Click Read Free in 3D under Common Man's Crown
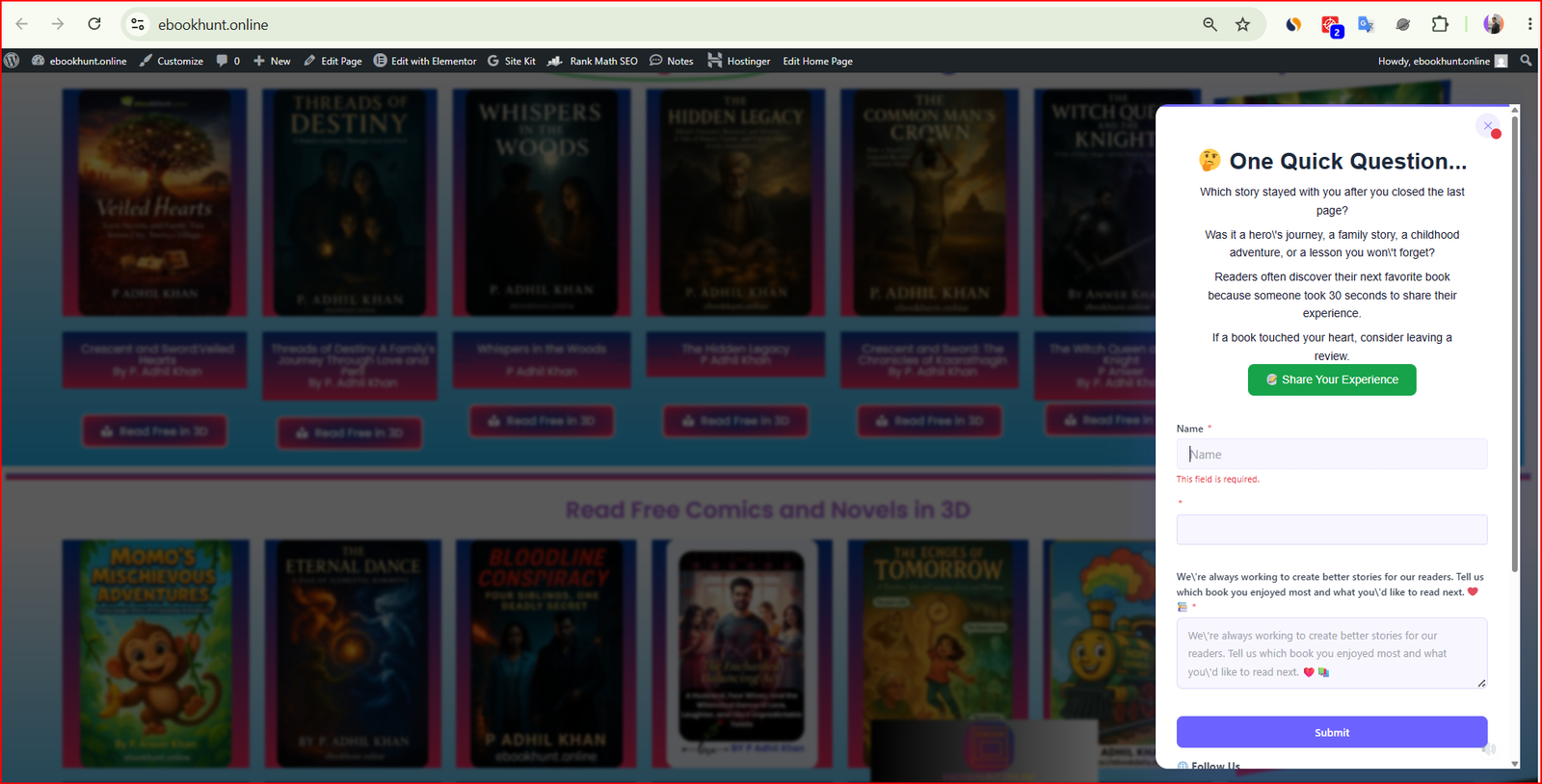The width and height of the screenshot is (1542, 784). pos(929,421)
